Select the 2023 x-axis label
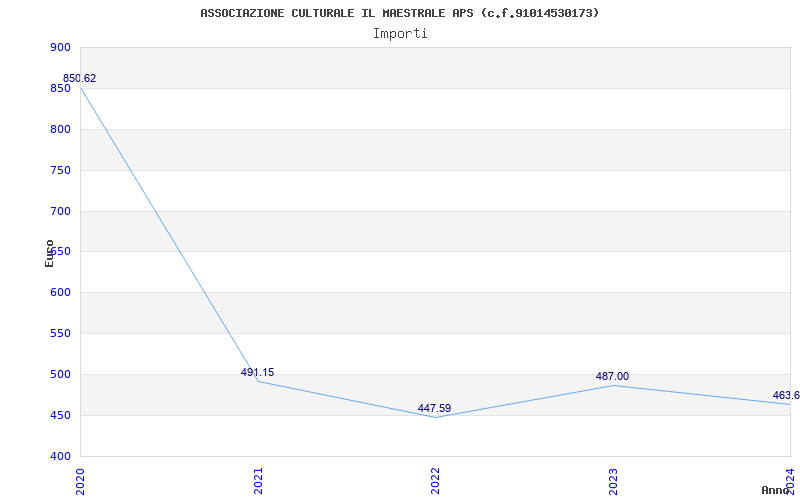This screenshot has width=800, height=500. click(613, 481)
